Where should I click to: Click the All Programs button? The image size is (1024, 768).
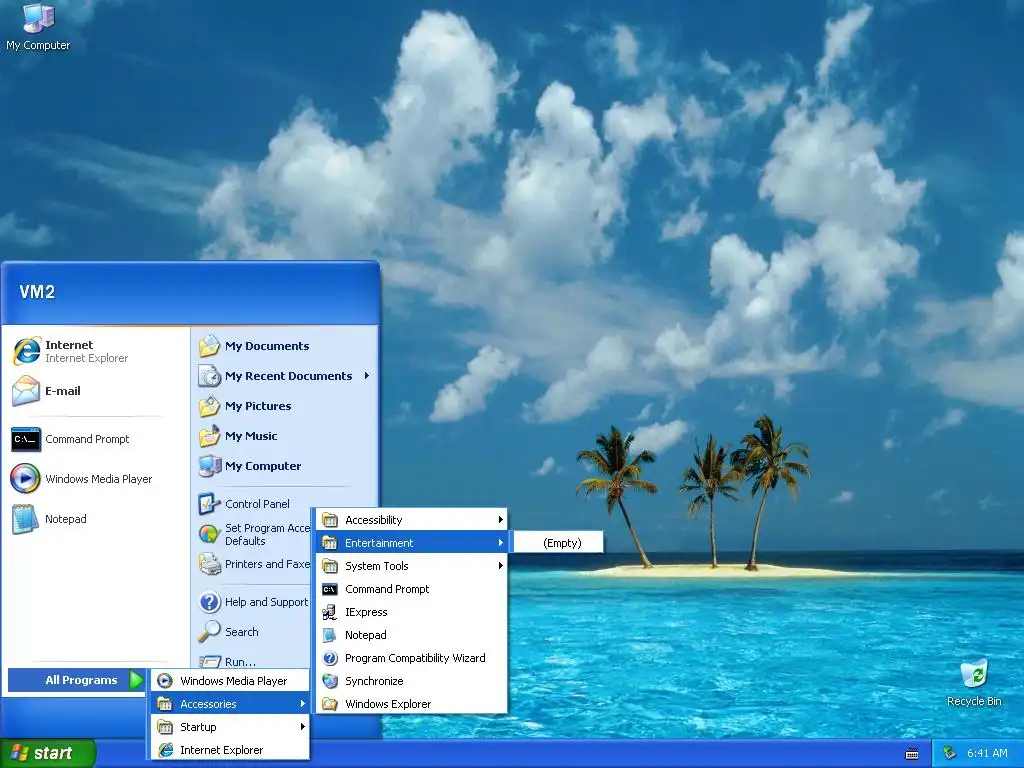76,680
